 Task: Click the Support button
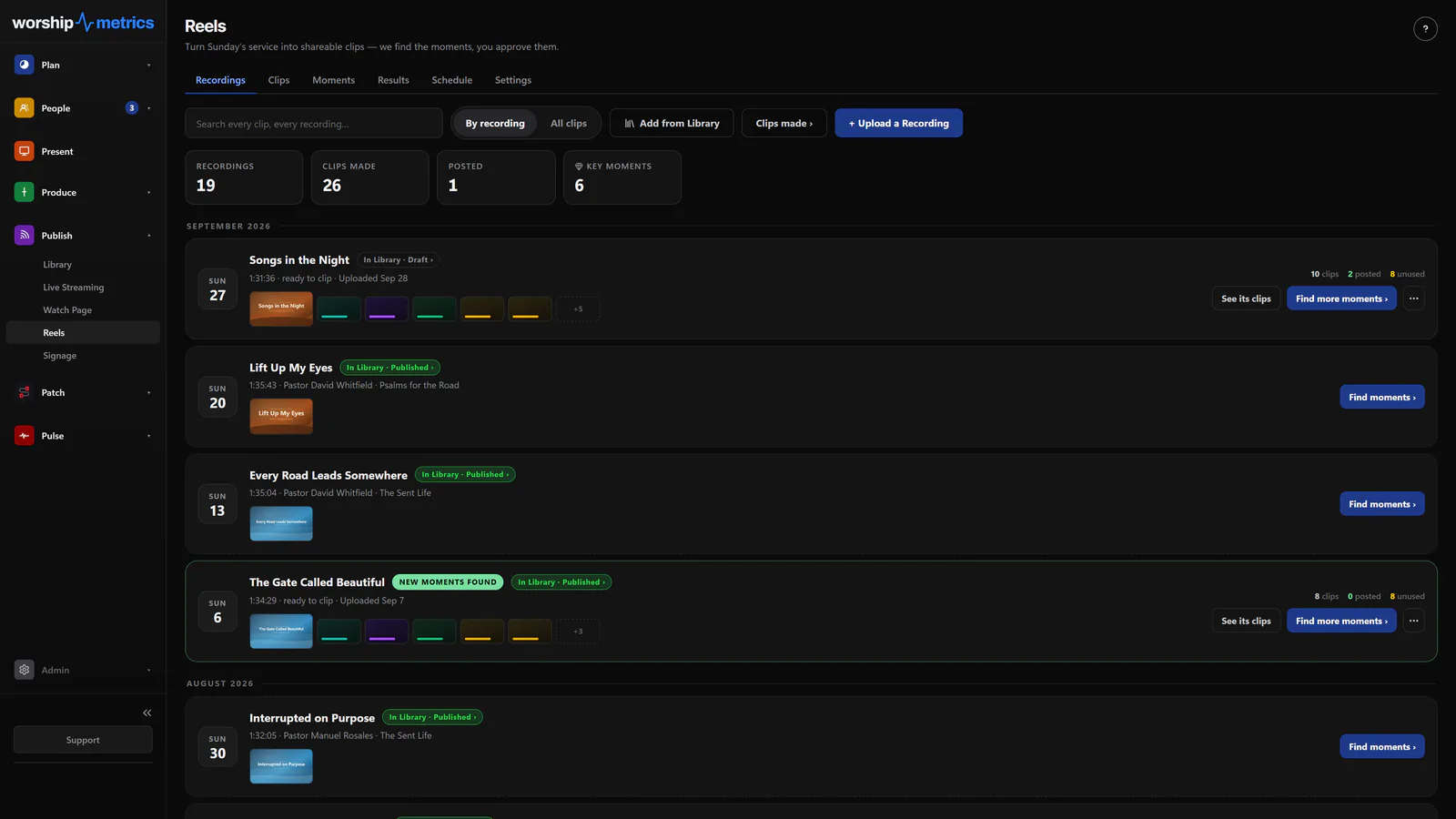pyautogui.click(x=83, y=740)
